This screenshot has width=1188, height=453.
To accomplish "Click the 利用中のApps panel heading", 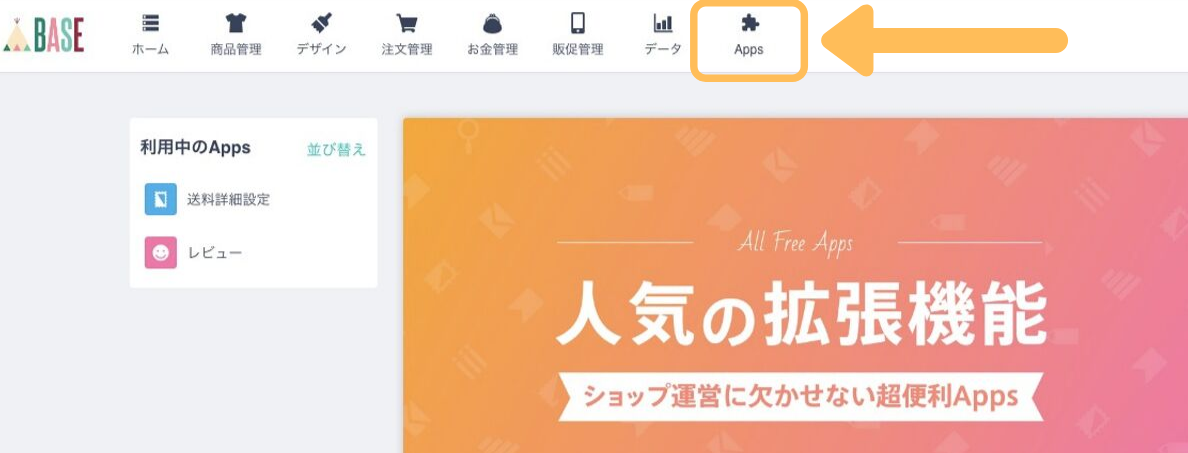I will point(195,148).
